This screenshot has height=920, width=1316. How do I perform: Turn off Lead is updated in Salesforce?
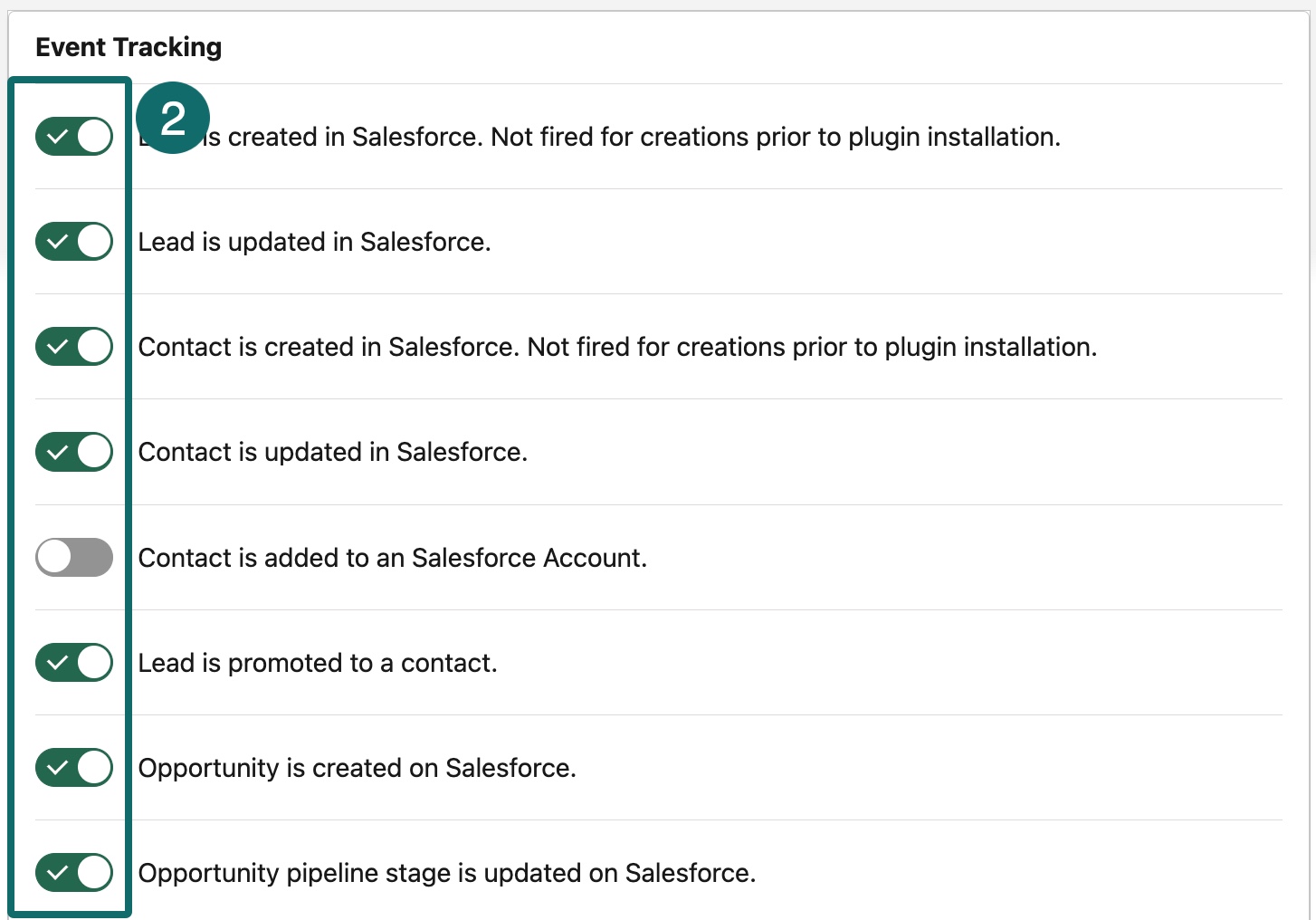pos(74,242)
